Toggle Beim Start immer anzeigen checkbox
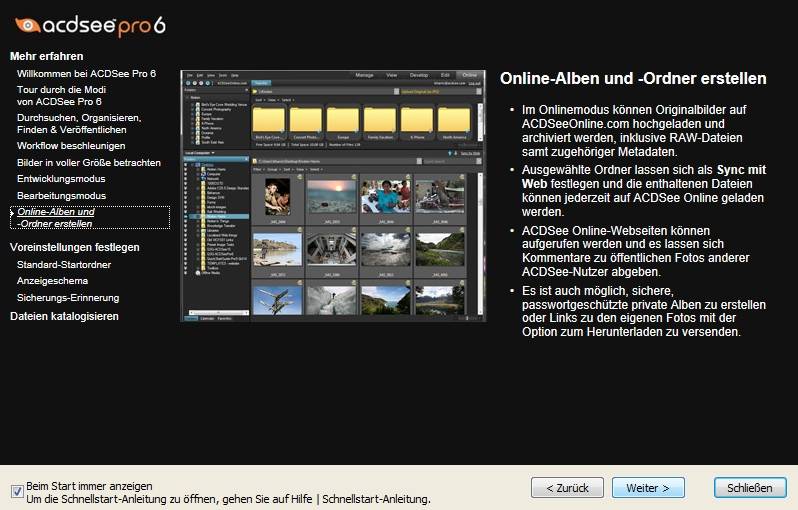 (17, 492)
